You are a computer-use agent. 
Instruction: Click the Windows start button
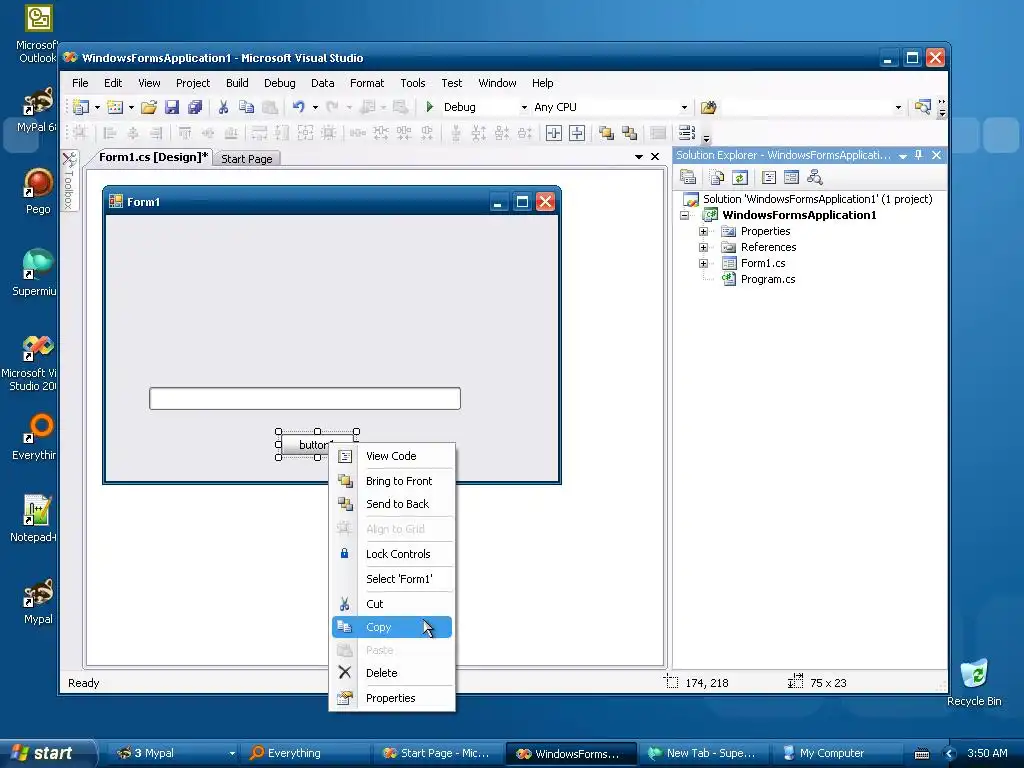46,753
